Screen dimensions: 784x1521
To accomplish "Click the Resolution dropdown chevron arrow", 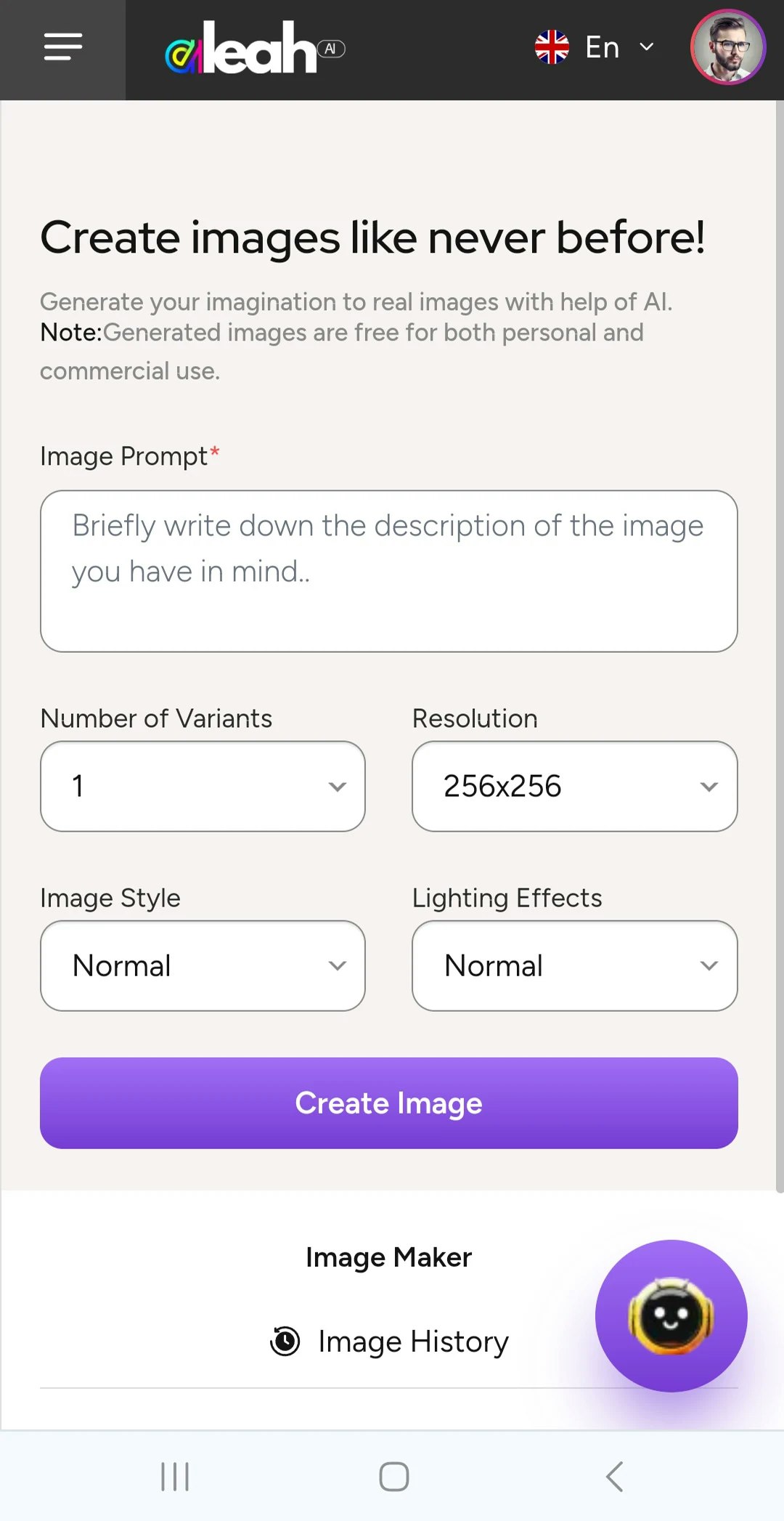I will [x=709, y=786].
